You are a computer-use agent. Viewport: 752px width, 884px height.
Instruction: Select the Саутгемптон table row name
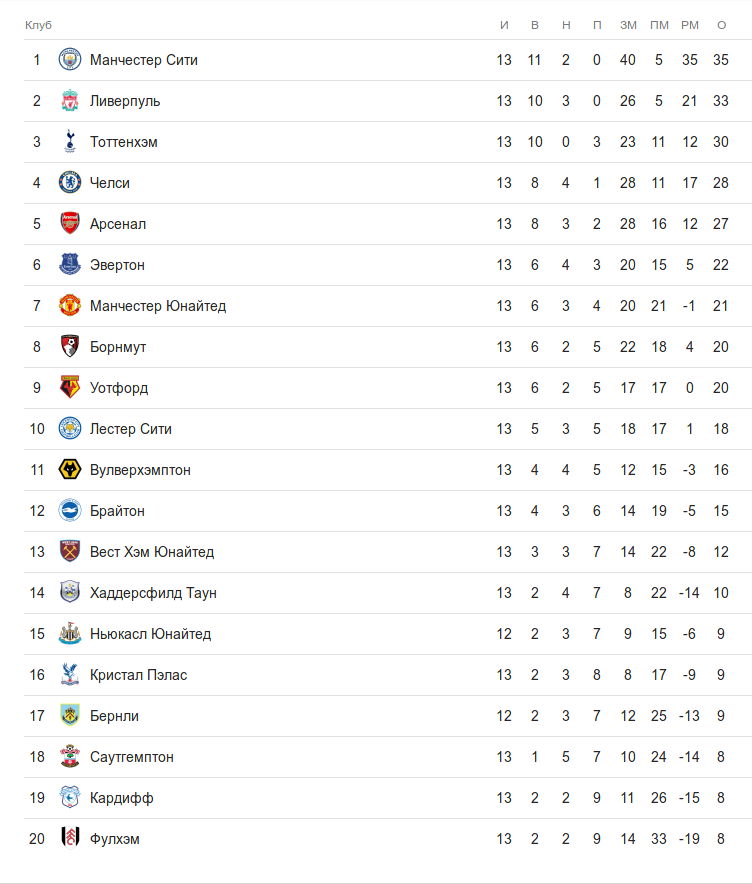tap(132, 757)
